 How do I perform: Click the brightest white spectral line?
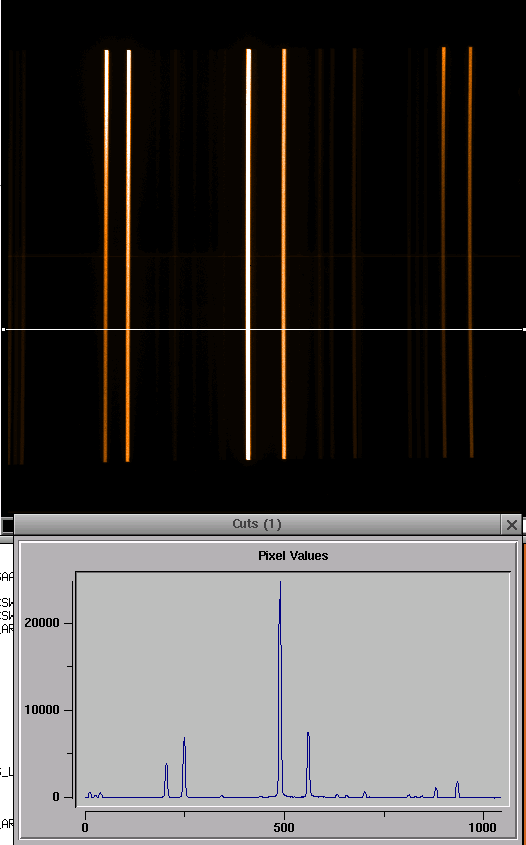tap(248, 254)
